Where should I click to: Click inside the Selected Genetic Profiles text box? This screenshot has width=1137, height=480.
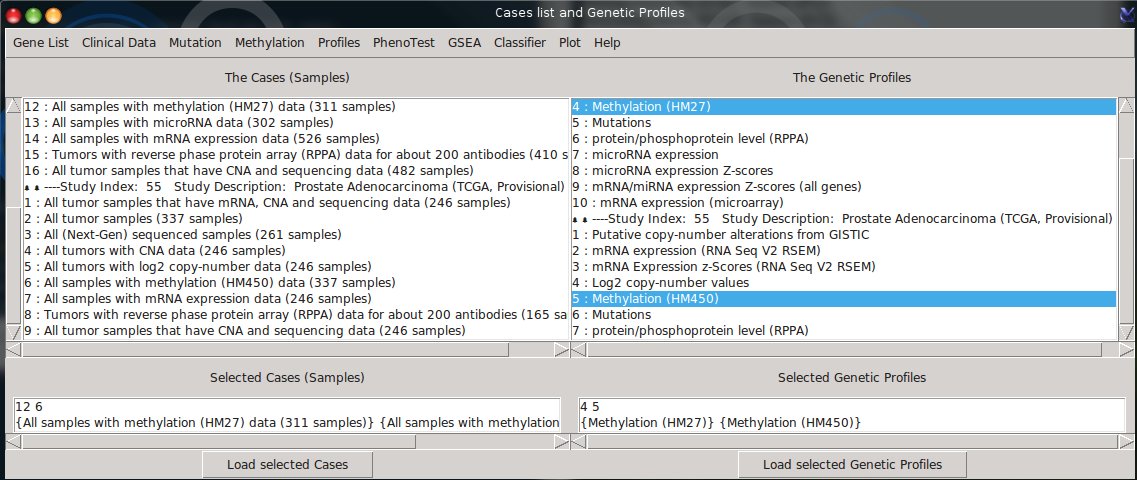(850, 414)
